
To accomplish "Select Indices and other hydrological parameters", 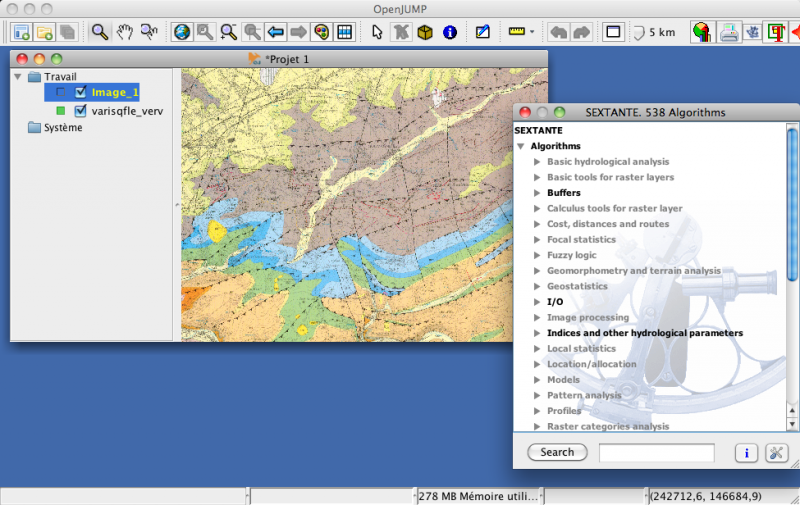I will click(644, 333).
